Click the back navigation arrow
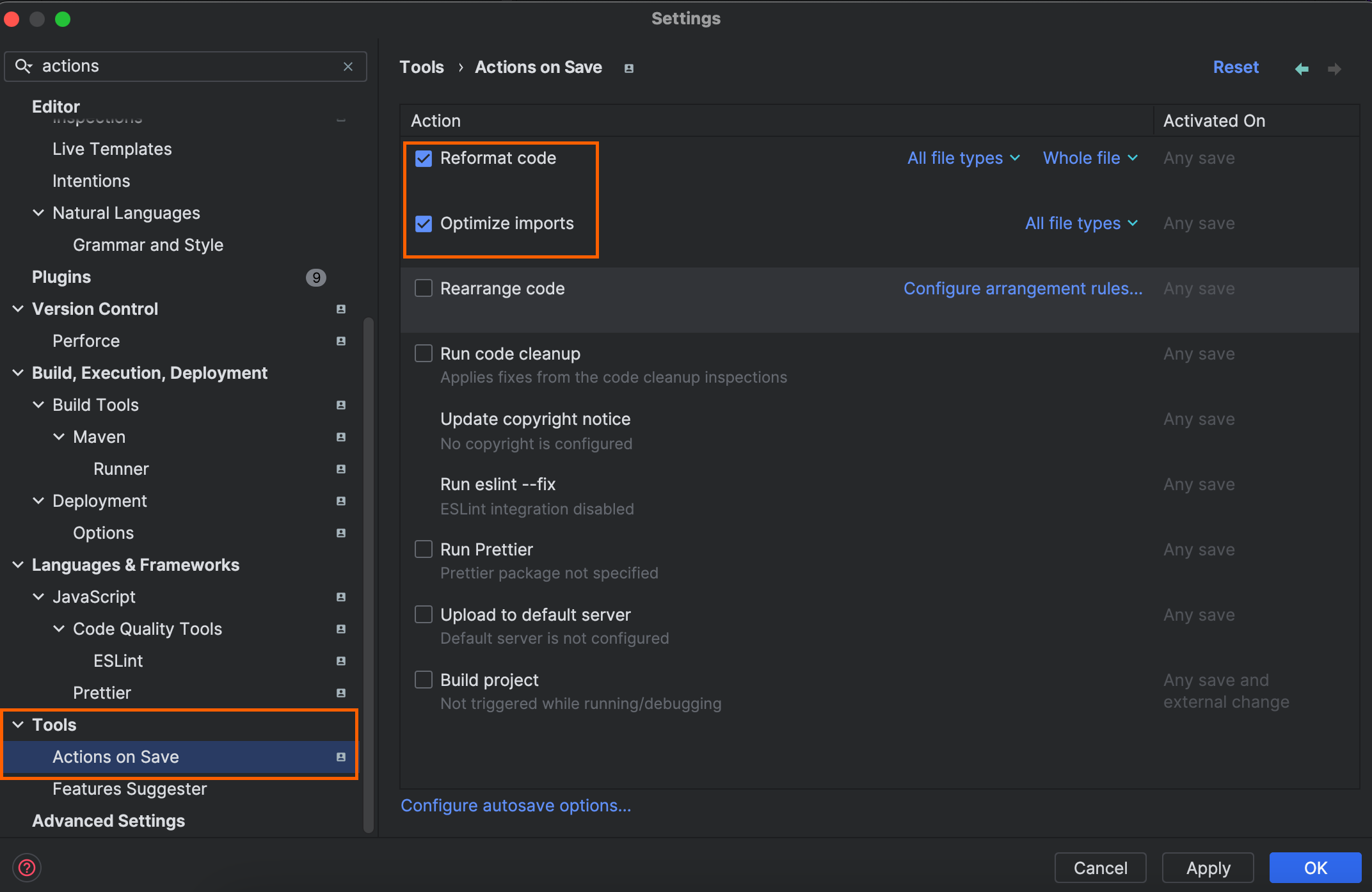The image size is (1372, 892). (1301, 68)
